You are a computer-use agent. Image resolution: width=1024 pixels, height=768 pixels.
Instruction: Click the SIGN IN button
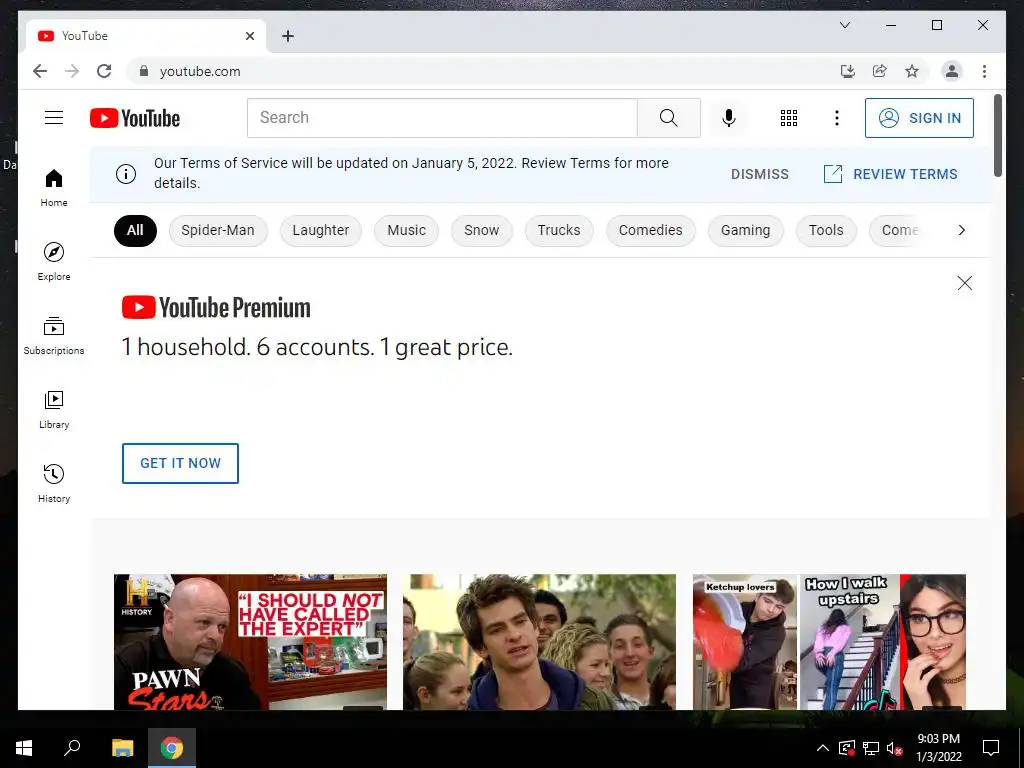click(919, 118)
